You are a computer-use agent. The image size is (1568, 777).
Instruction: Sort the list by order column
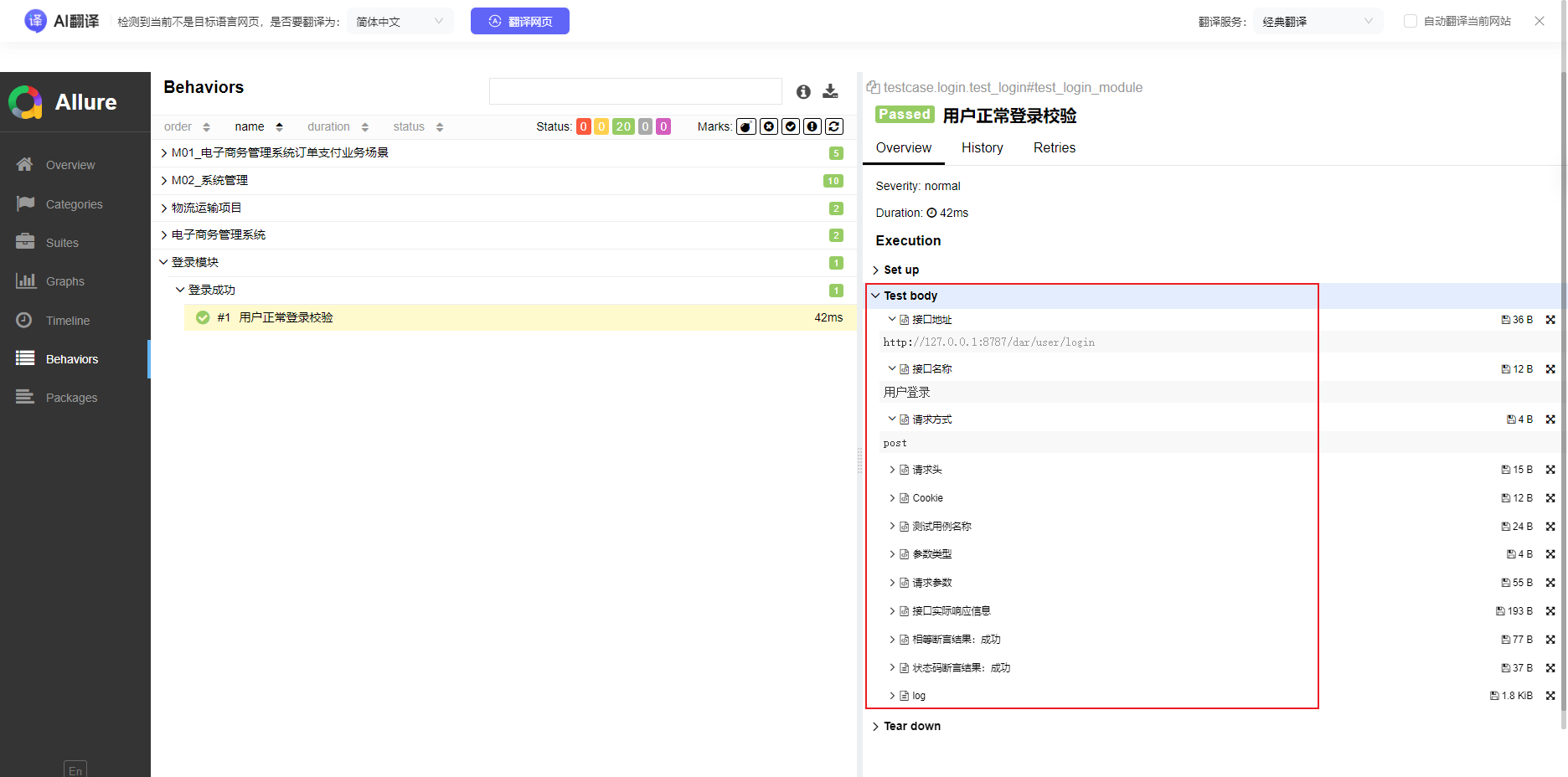coord(187,126)
